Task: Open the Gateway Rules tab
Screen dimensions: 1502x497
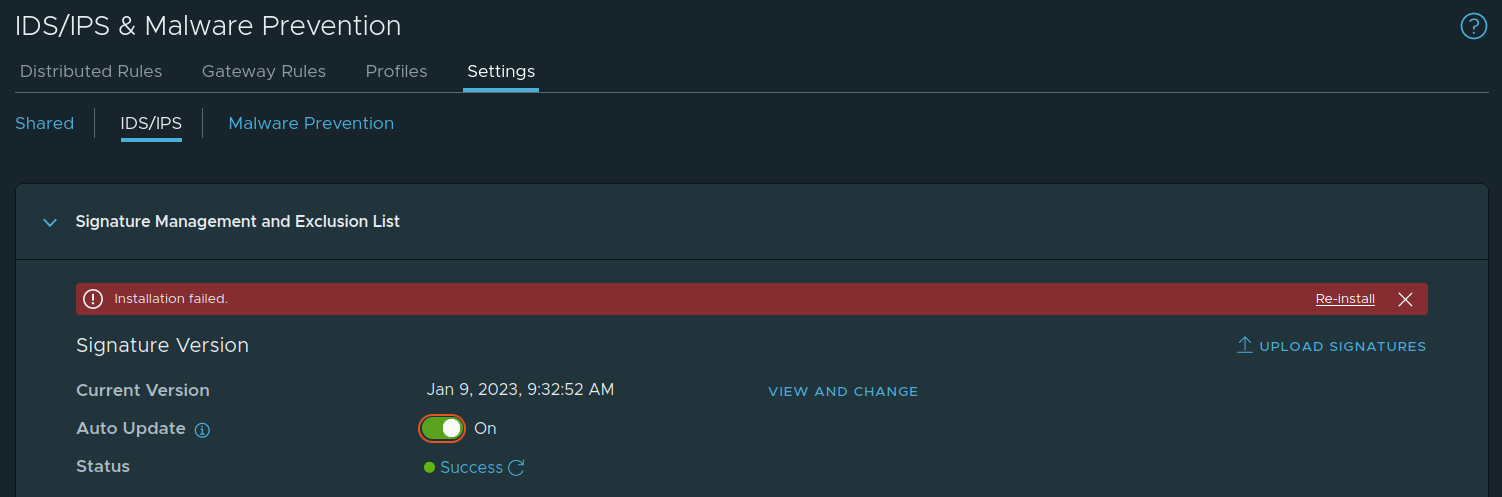Action: coord(264,72)
